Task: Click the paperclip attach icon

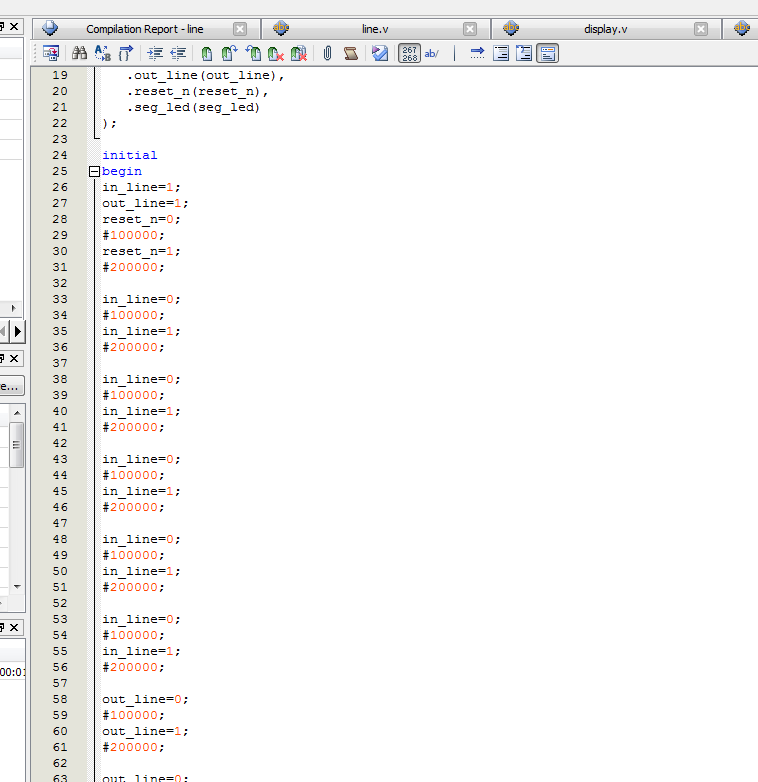Action: (x=327, y=53)
